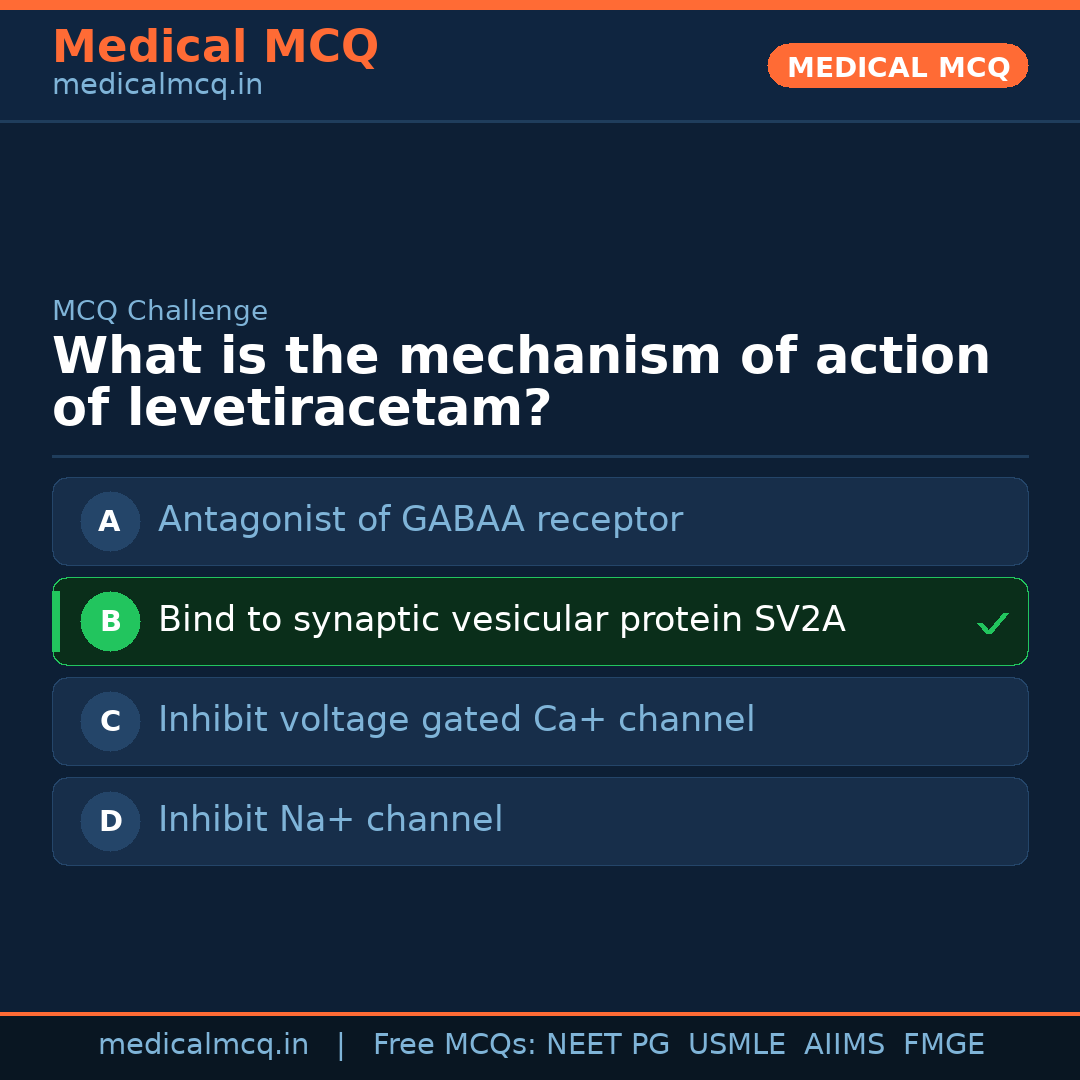Select the green letter B circle

pyautogui.click(x=110, y=621)
